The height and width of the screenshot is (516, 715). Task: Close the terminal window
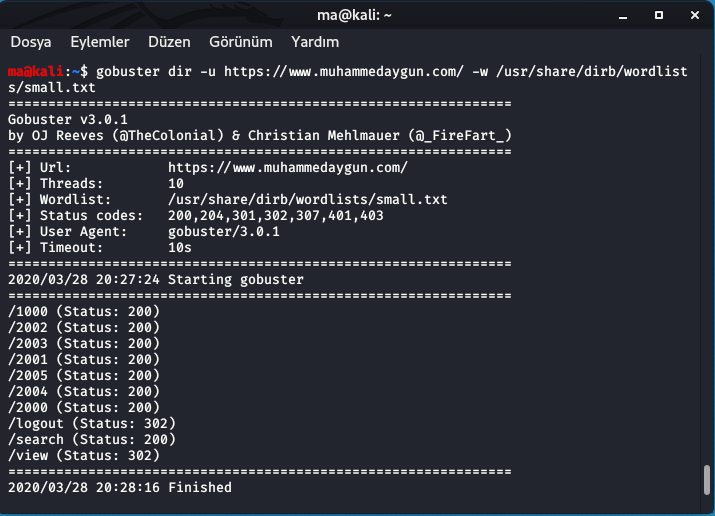coord(695,15)
